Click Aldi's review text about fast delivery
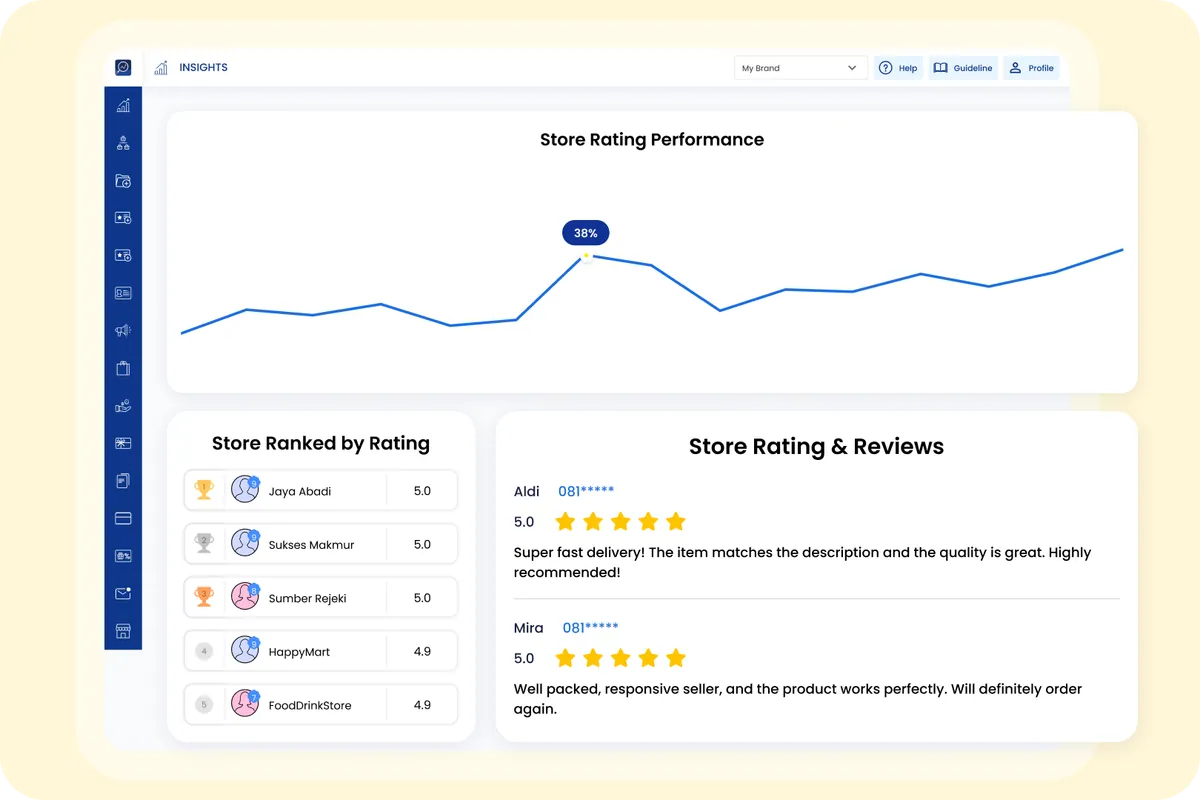Viewport: 1200px width, 800px height. 802,562
